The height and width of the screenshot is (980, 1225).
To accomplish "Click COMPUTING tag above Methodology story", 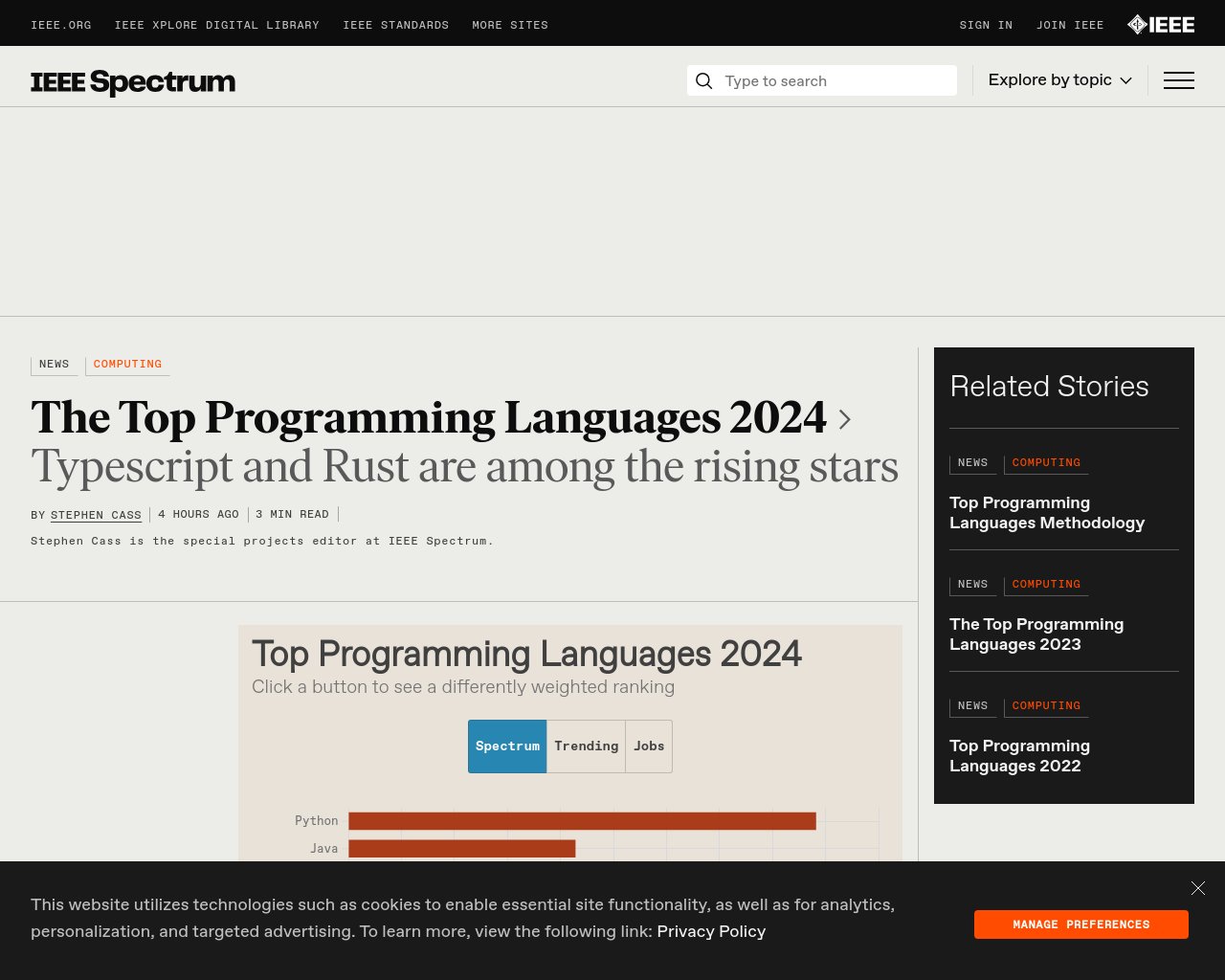I will (x=1046, y=463).
